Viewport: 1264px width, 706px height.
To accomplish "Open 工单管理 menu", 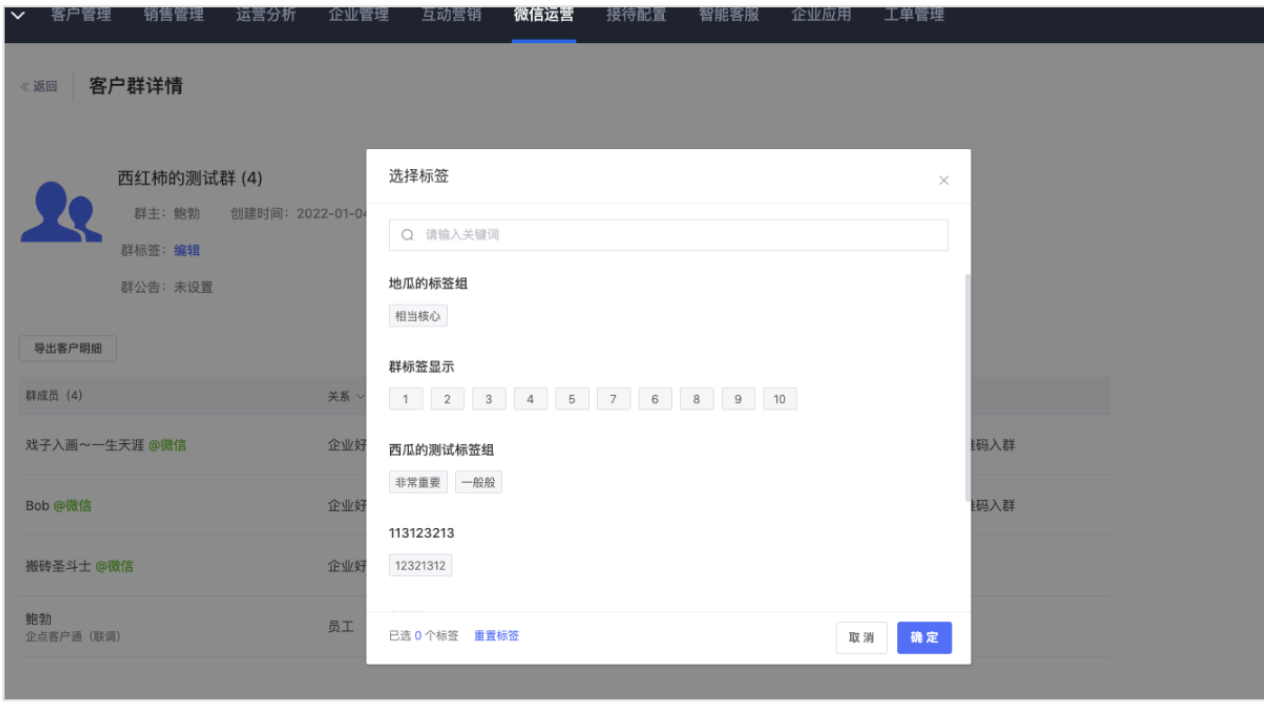I will (x=914, y=15).
